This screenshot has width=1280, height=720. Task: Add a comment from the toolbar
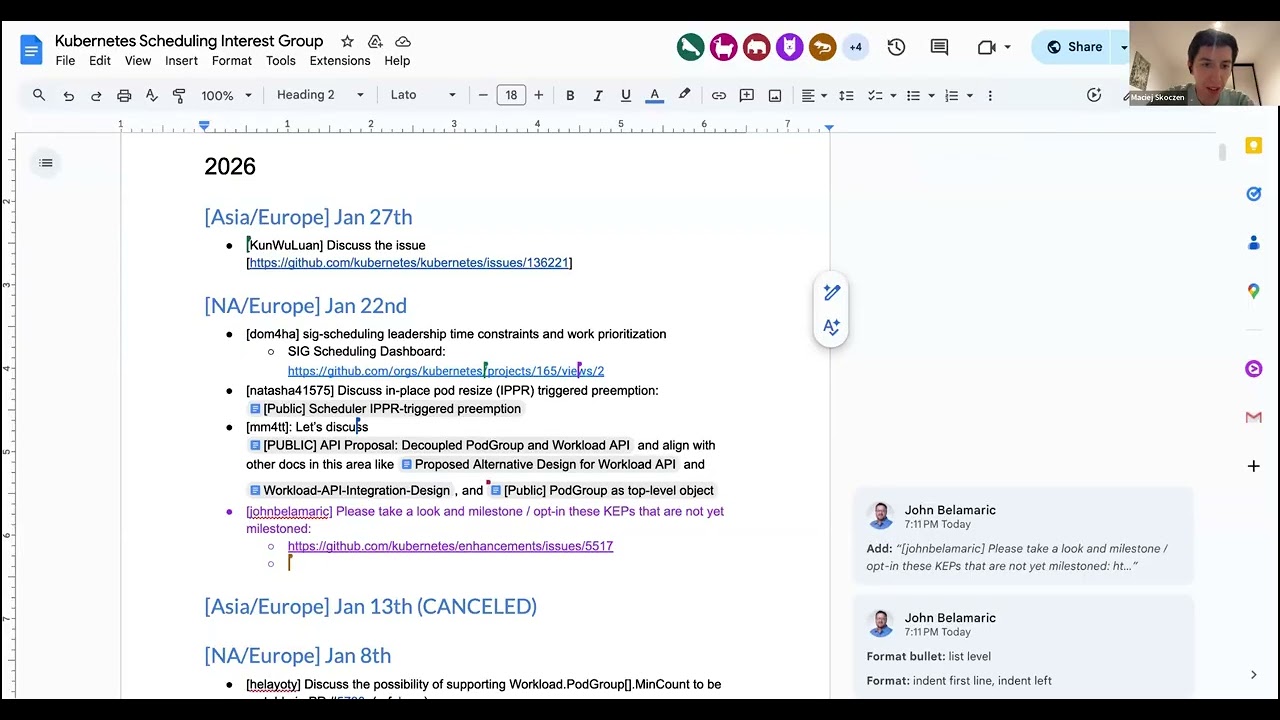747,96
